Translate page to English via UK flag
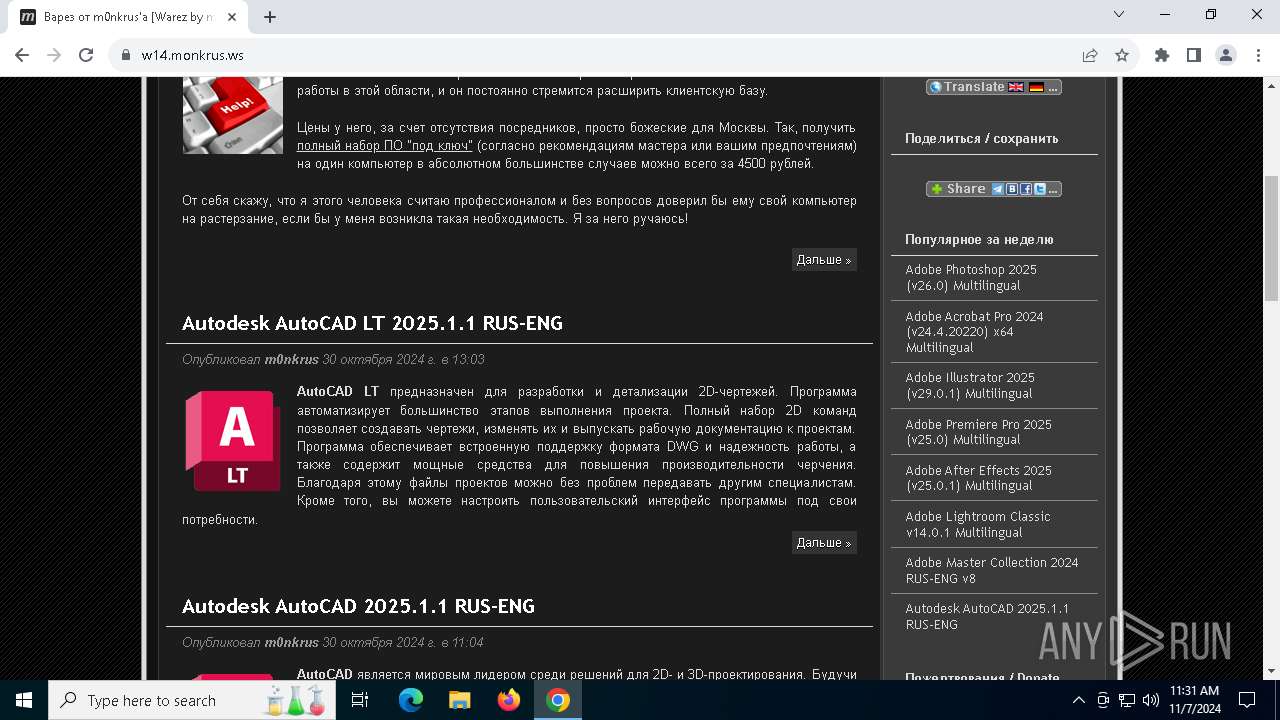1280x720 pixels. (1016, 87)
